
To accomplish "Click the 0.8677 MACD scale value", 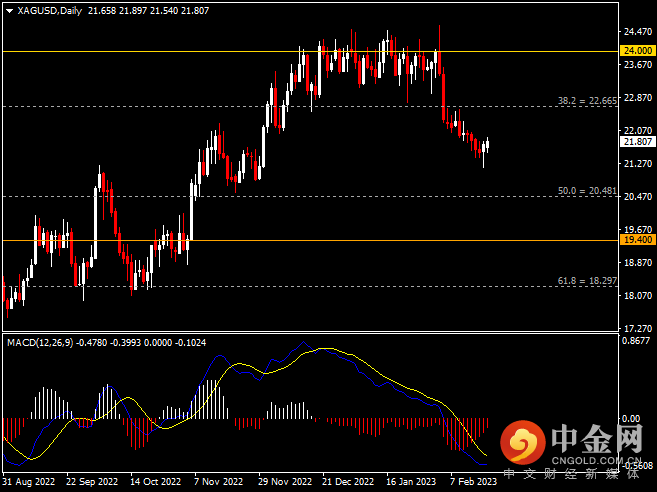I will tap(637, 341).
